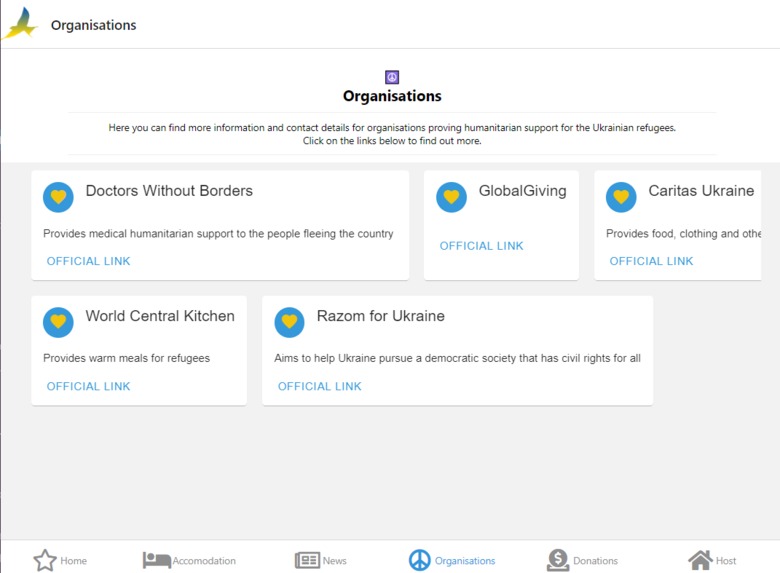Click the Organisations title in top header
Image resolution: width=780 pixels, height=573 pixels.
(94, 25)
